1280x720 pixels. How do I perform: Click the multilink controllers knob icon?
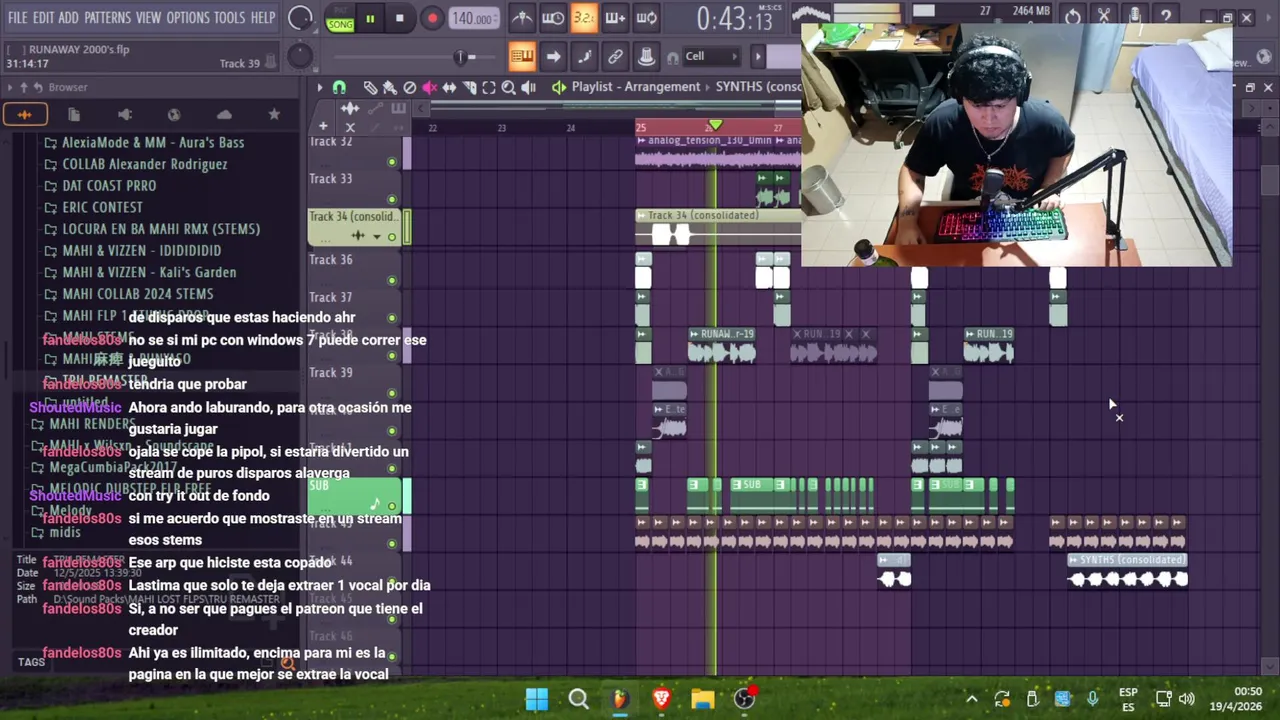647,56
